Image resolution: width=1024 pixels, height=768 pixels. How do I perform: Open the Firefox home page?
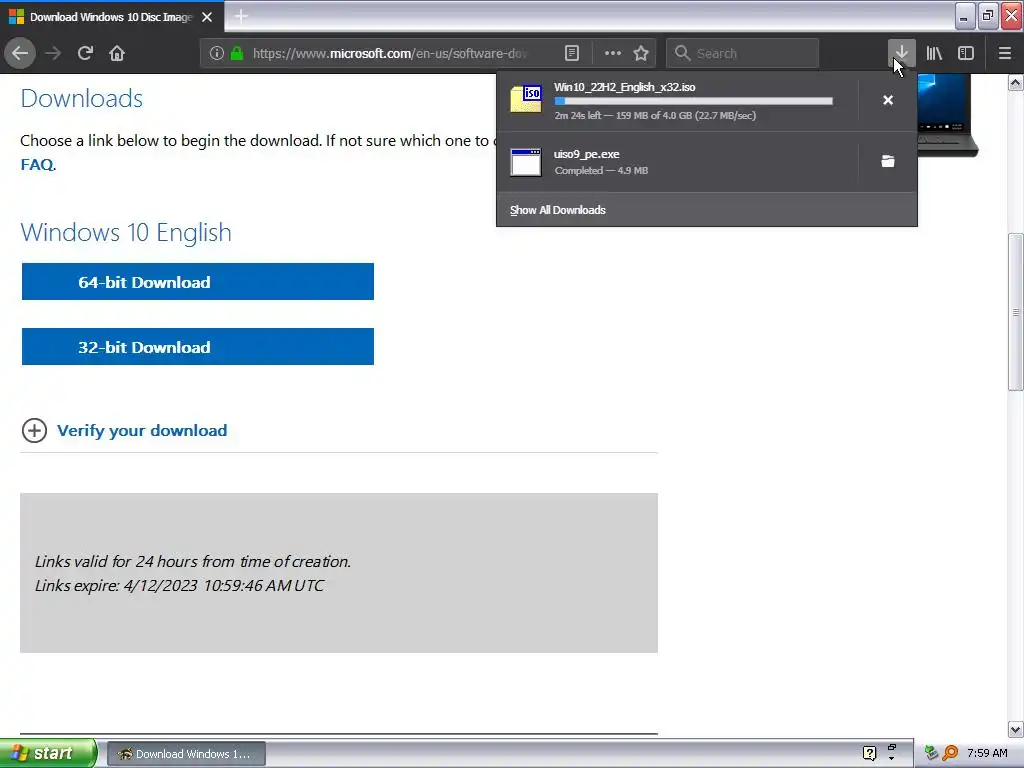tap(117, 53)
